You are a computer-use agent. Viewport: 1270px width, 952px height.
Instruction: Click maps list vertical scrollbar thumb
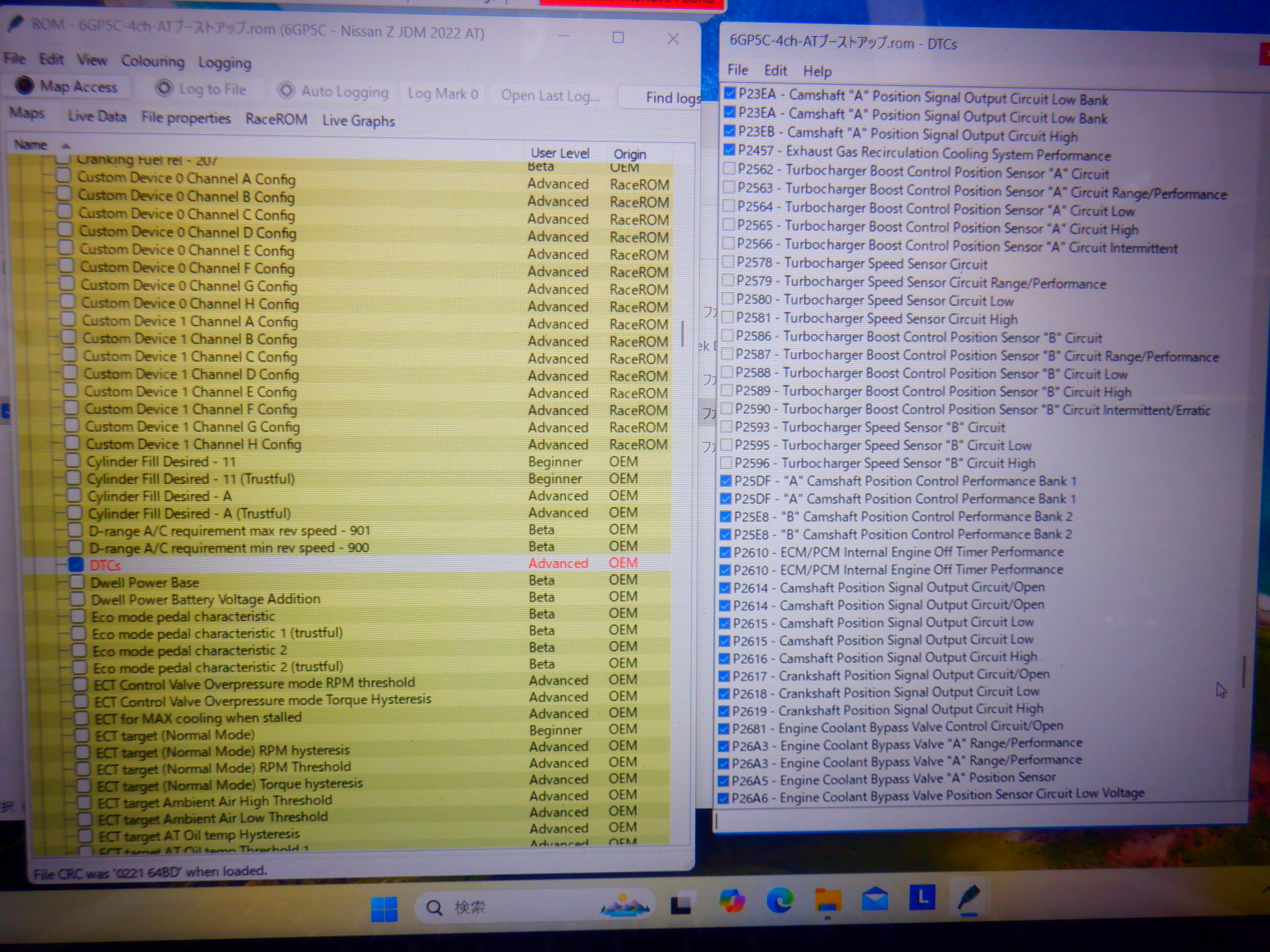(683, 333)
